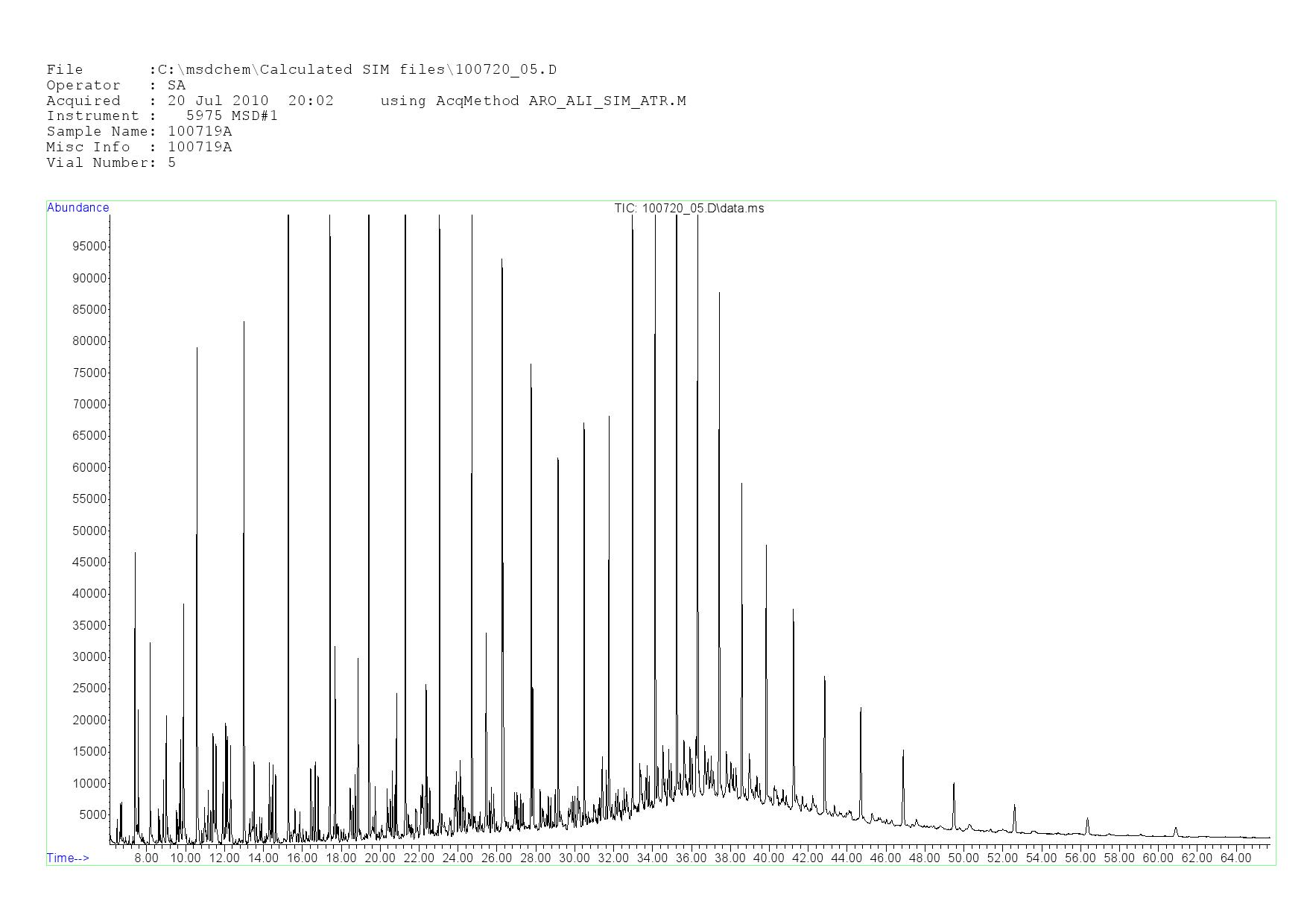Click the Operator SA header line
The width and height of the screenshot is (1307, 924).
[x=115, y=86]
